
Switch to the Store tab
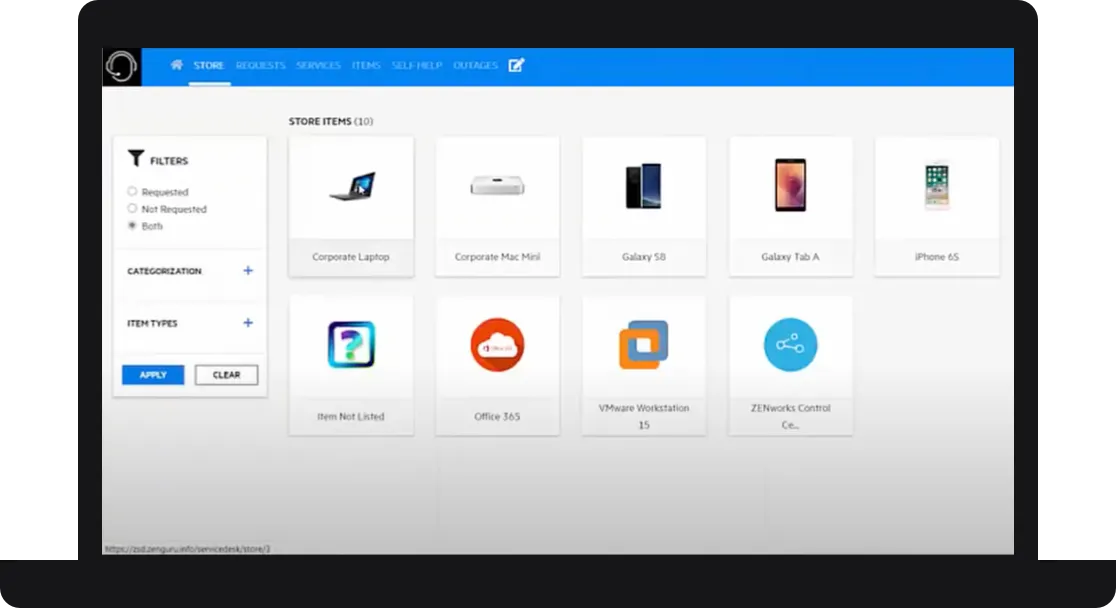(209, 65)
